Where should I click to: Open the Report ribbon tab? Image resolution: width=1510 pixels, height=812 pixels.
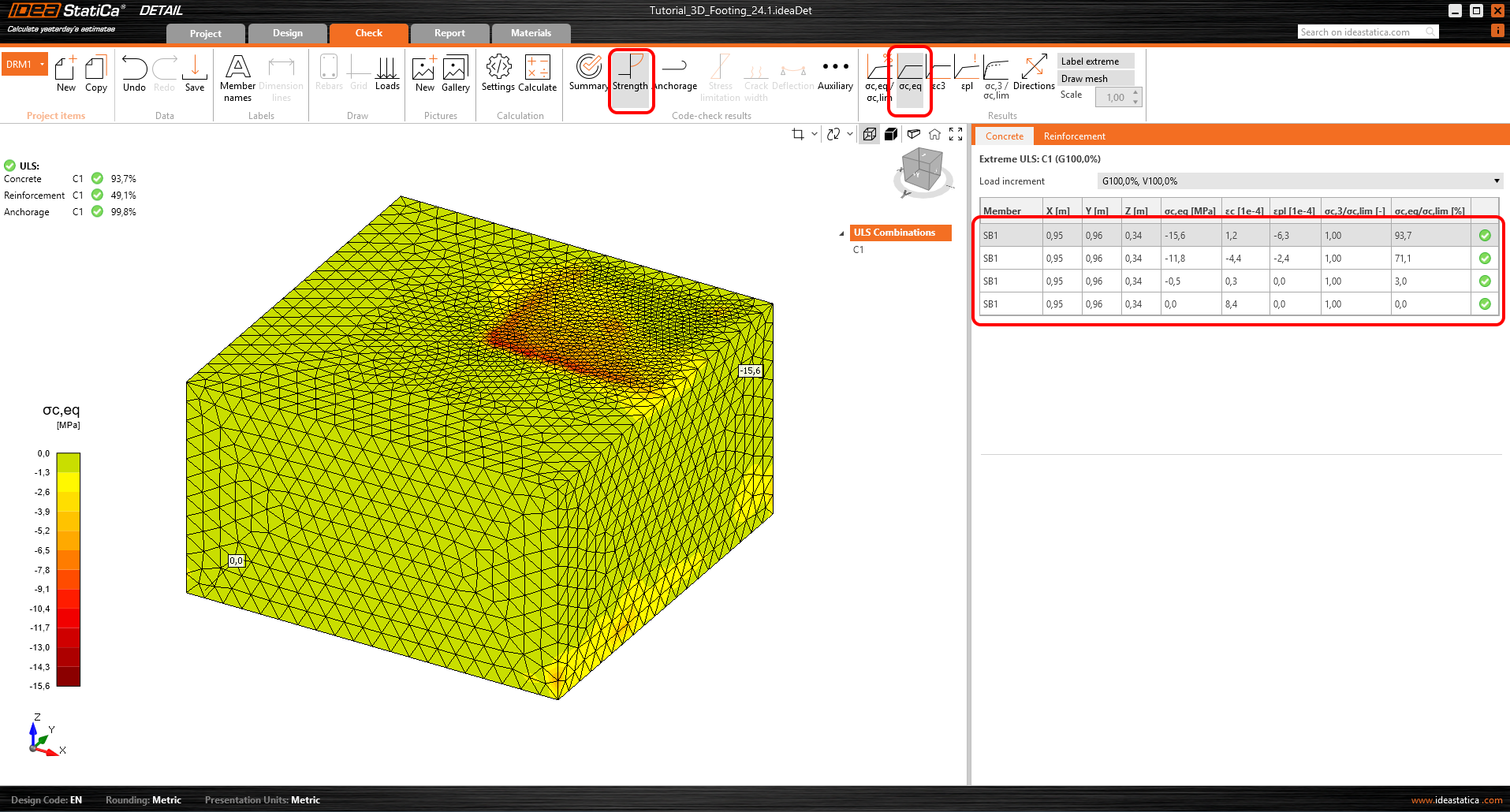(x=449, y=33)
